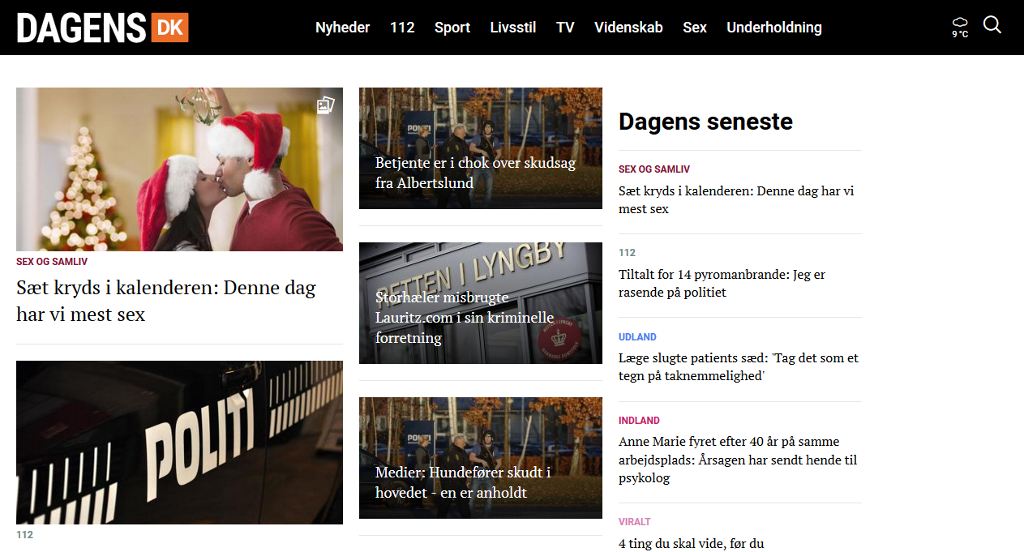Go to the 112 section
1024x552 pixels.
402,27
